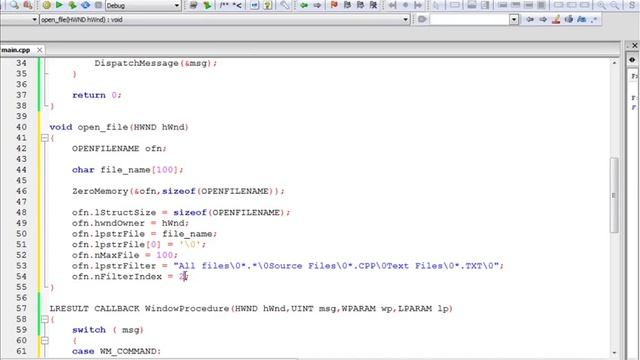640x360 pixels.
Task: Click the /** block comment icon
Action: tap(224, 5)
